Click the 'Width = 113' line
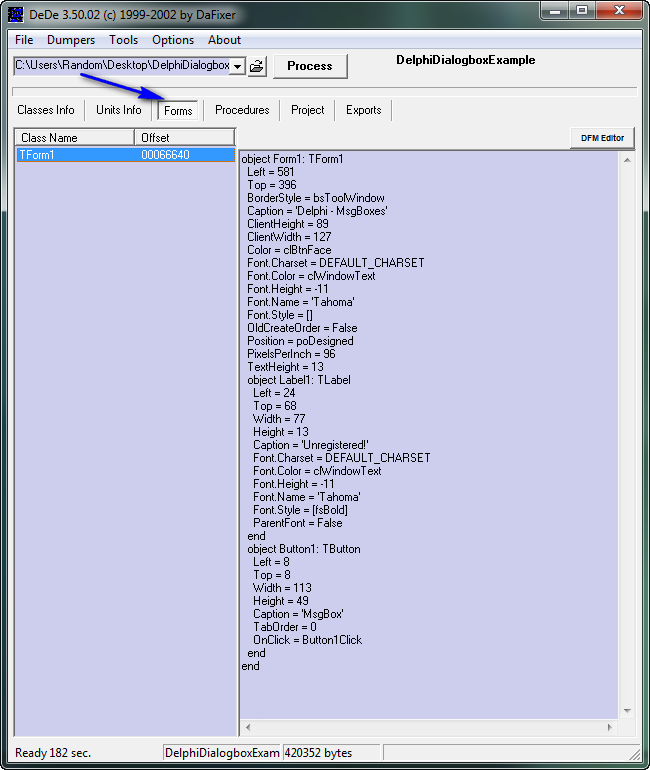650x770 pixels. [282, 588]
